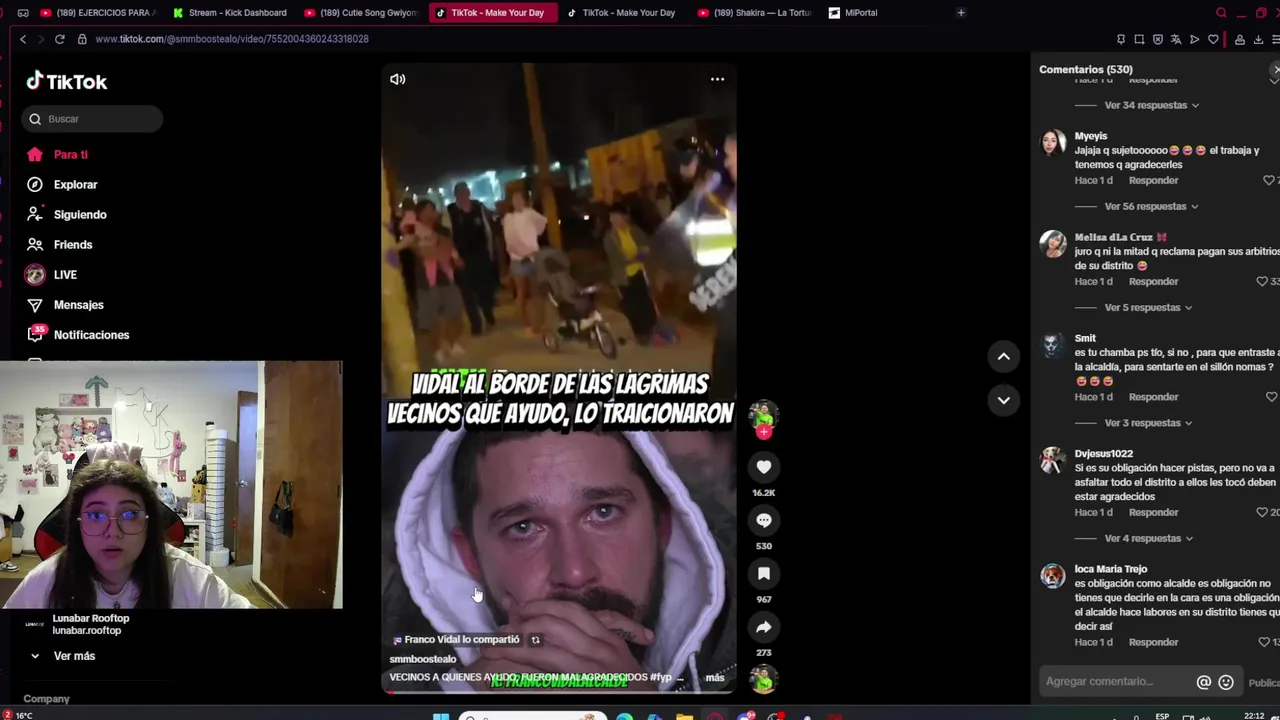Open the smmboostealo profile link

point(422,659)
